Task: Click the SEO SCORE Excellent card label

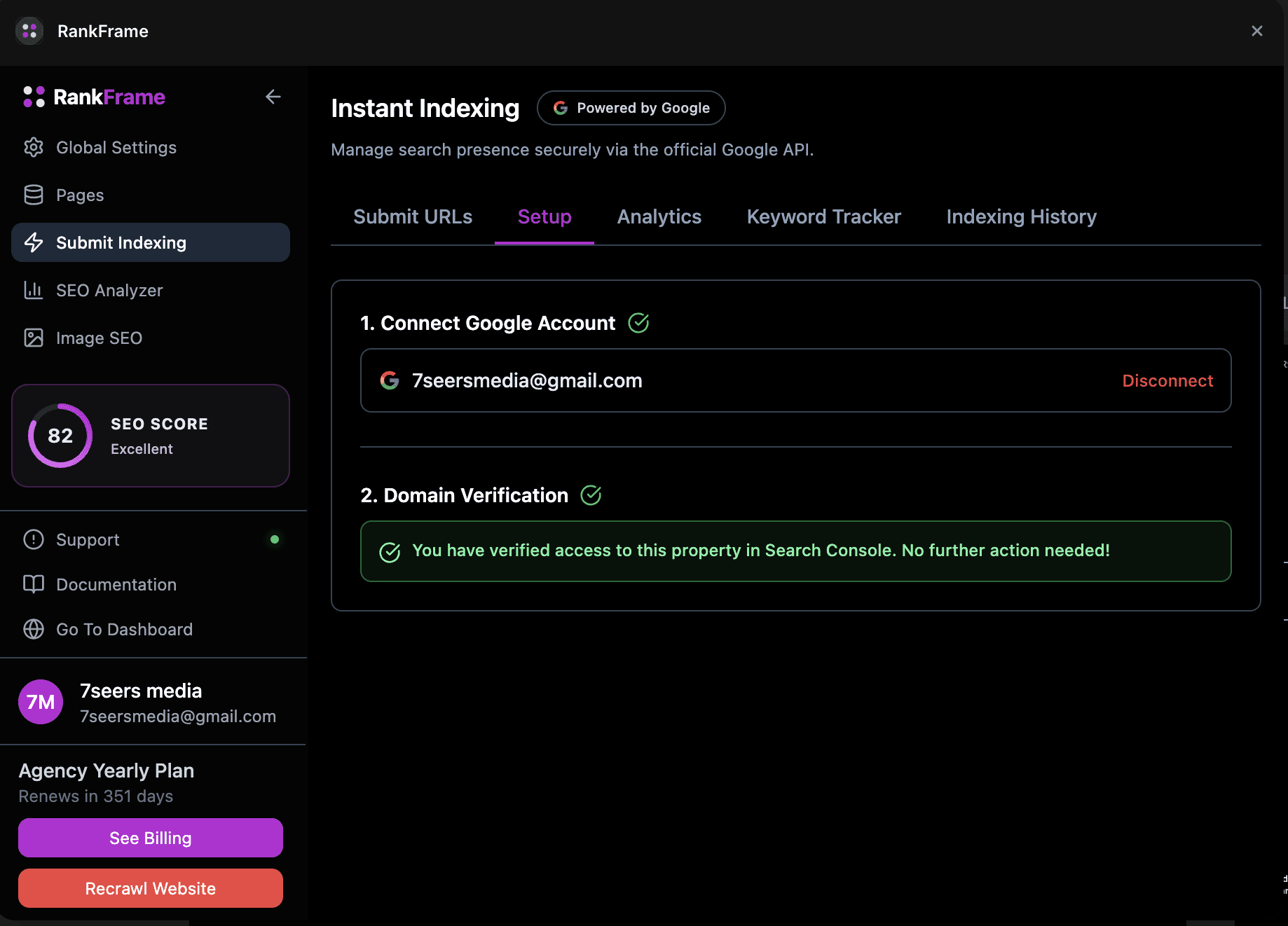Action: (160, 436)
